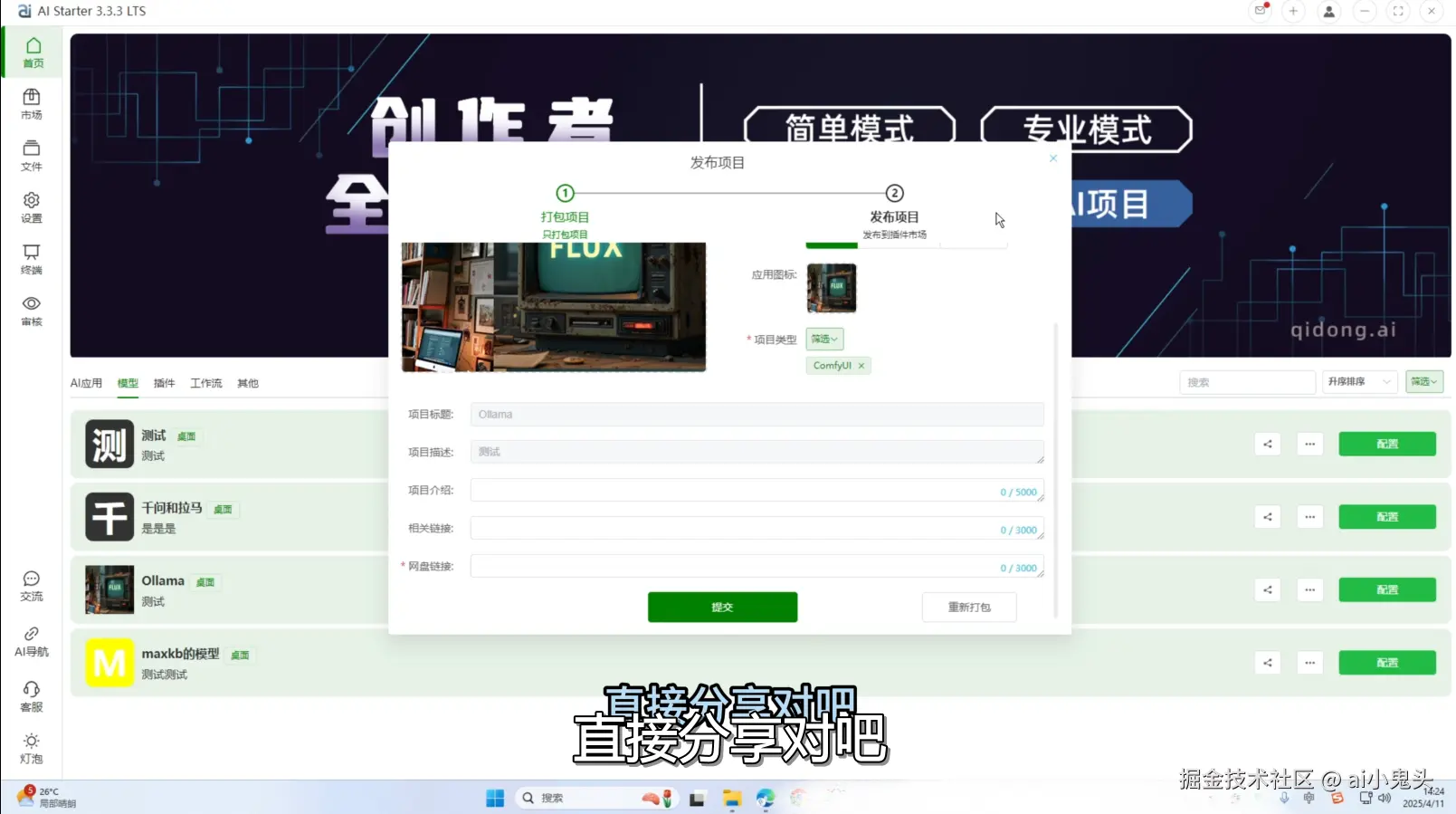Open the 审核 review eye icon
This screenshot has width=1456, height=814.
(x=32, y=310)
